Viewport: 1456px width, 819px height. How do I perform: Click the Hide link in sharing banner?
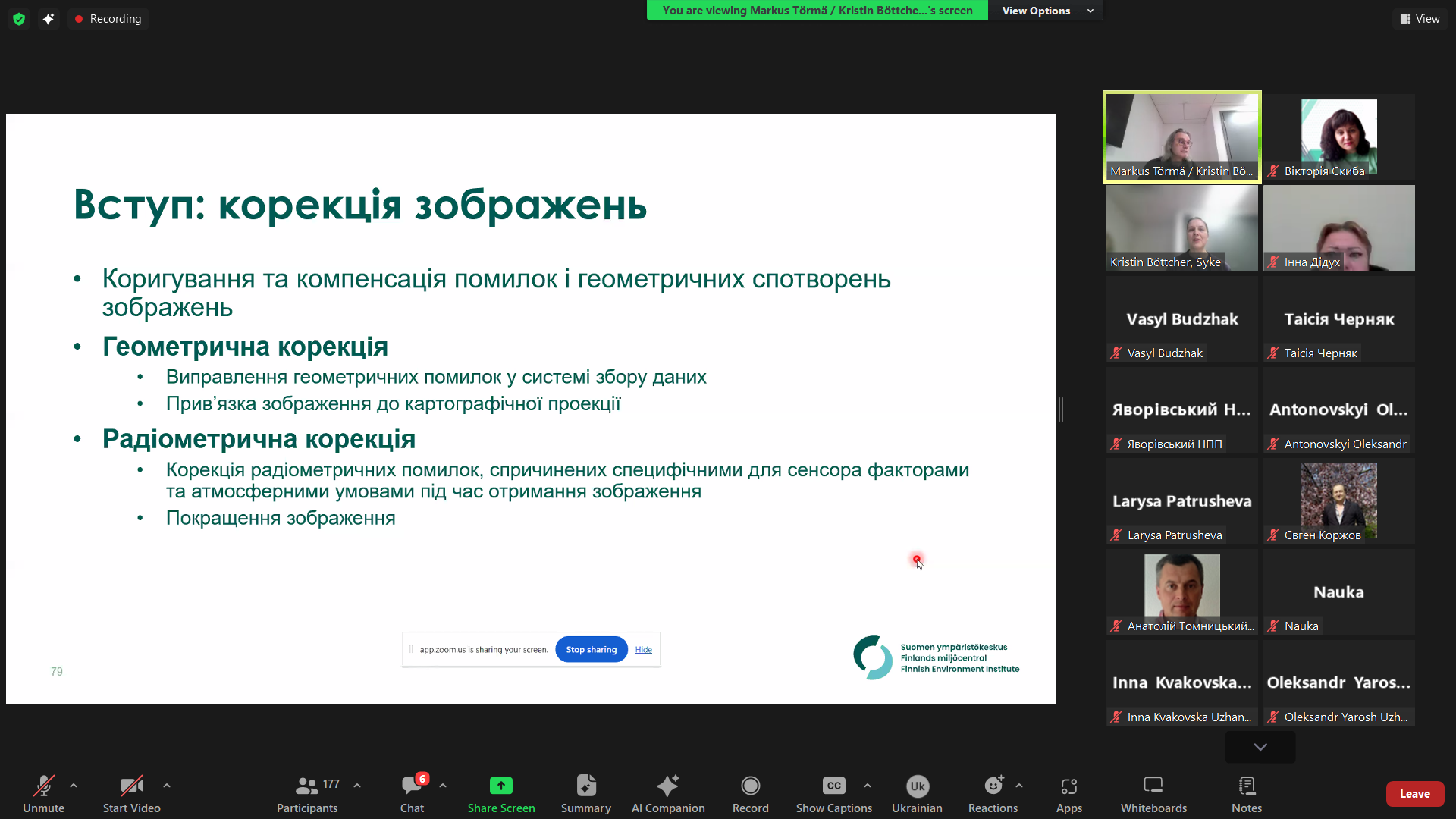642,649
